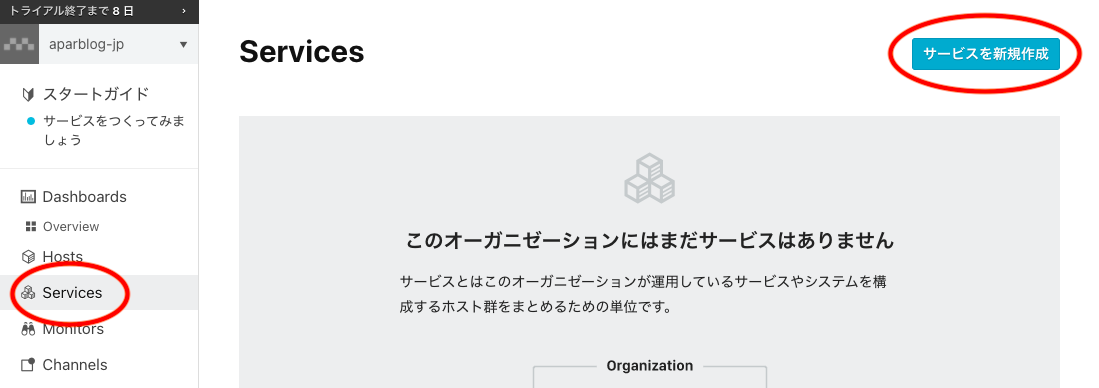Click the Monitors binoculars icon

point(28,328)
